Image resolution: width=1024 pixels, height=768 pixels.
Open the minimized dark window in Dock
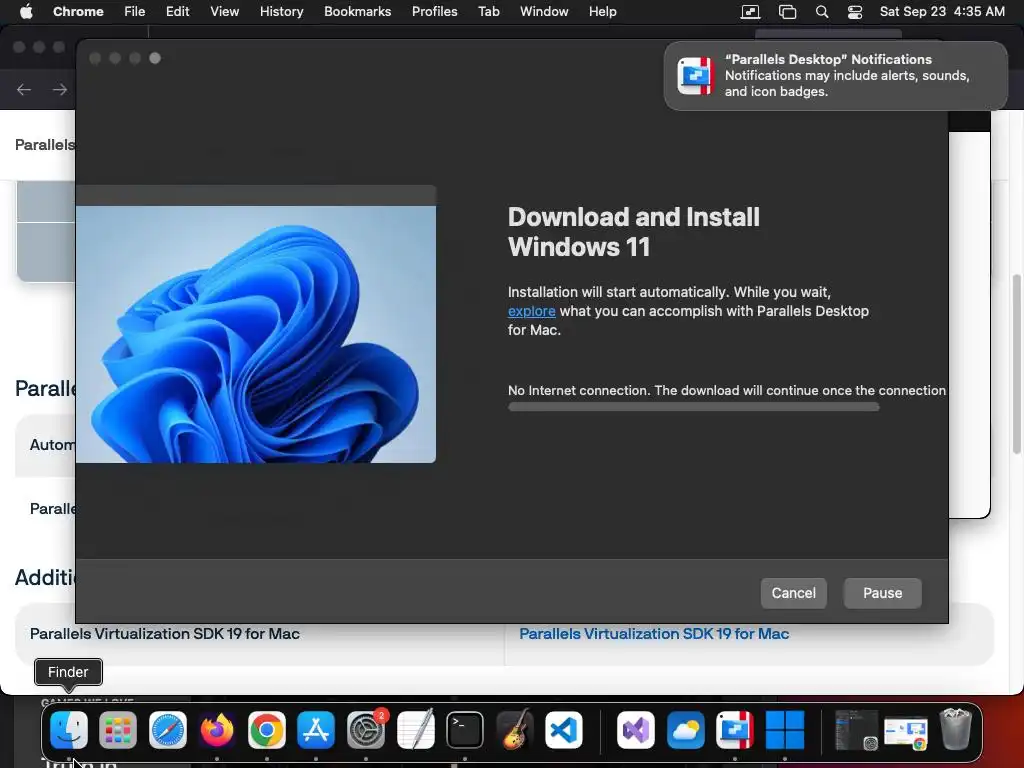point(857,729)
